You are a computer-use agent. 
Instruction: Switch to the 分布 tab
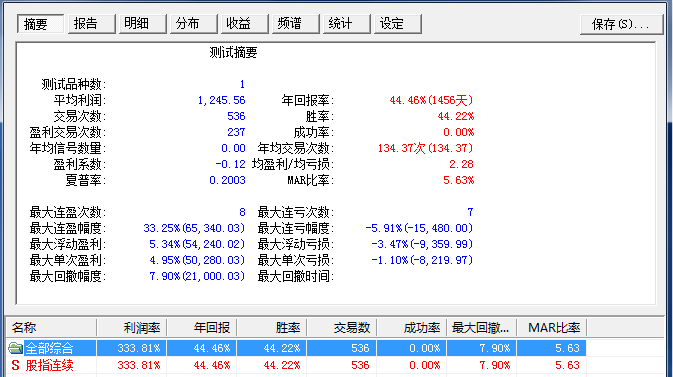point(194,24)
